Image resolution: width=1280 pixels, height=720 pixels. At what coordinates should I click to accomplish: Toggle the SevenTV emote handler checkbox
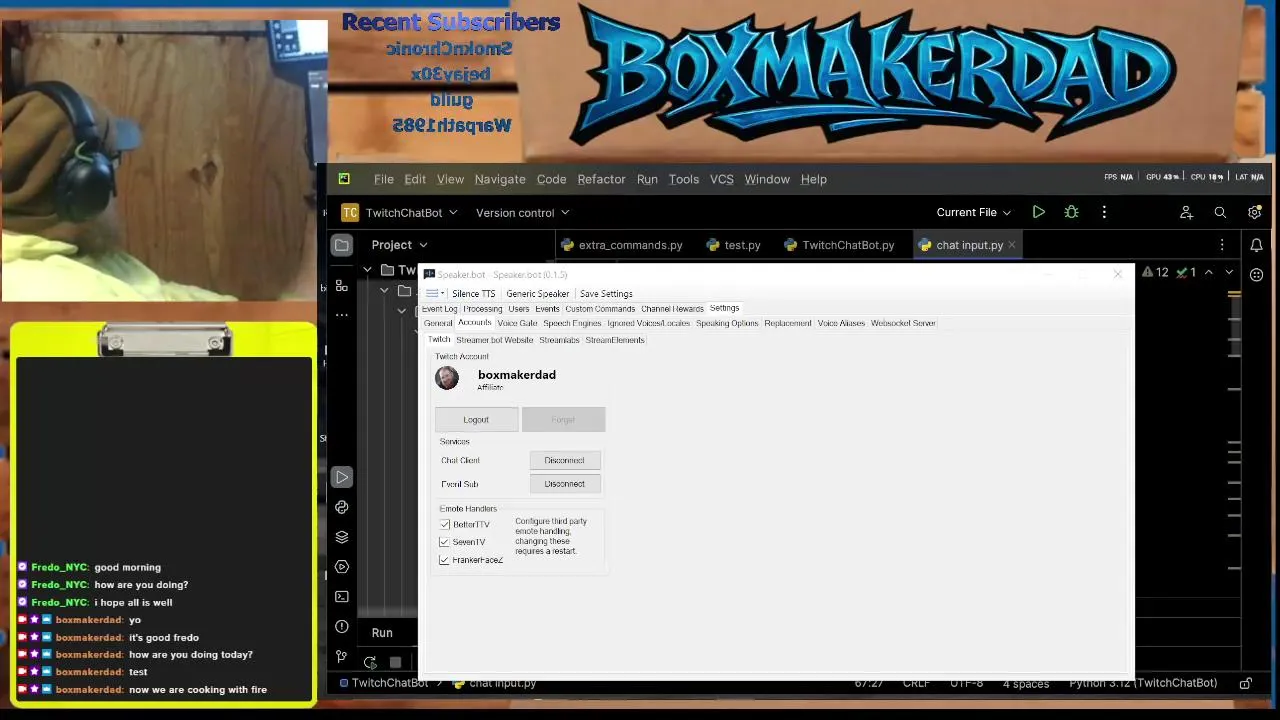(445, 542)
